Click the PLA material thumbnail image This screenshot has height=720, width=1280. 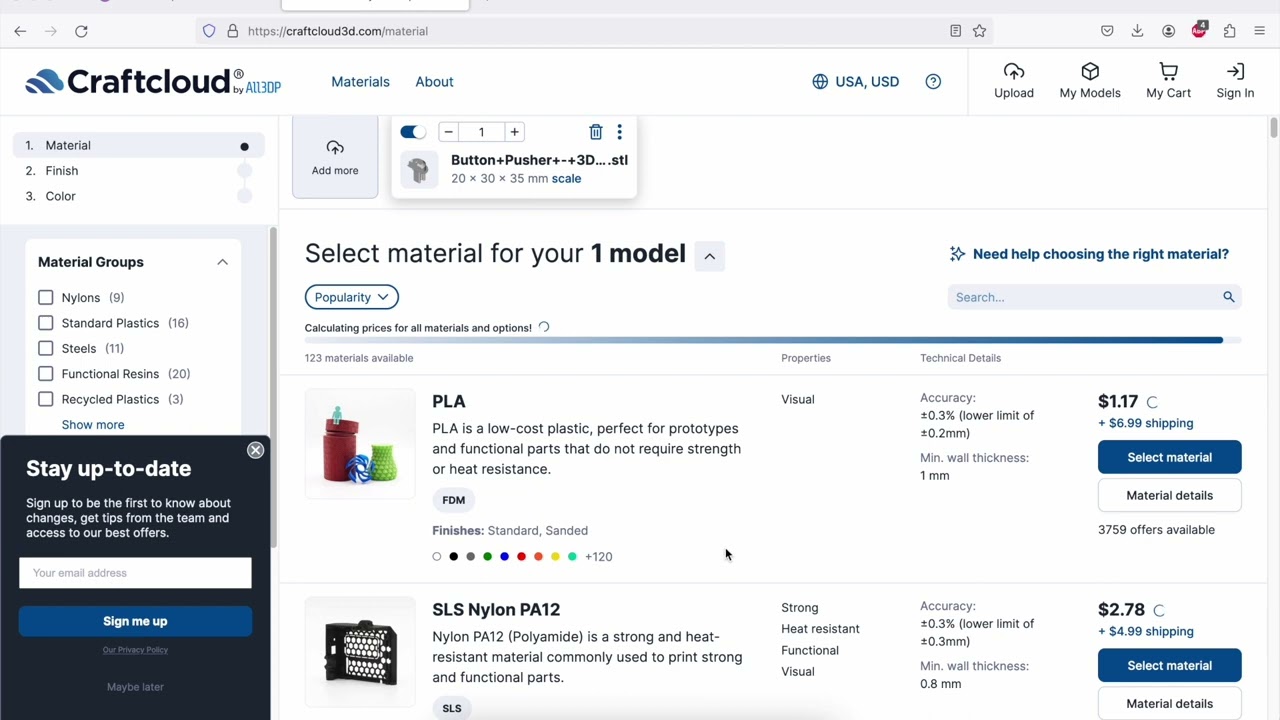tap(360, 444)
